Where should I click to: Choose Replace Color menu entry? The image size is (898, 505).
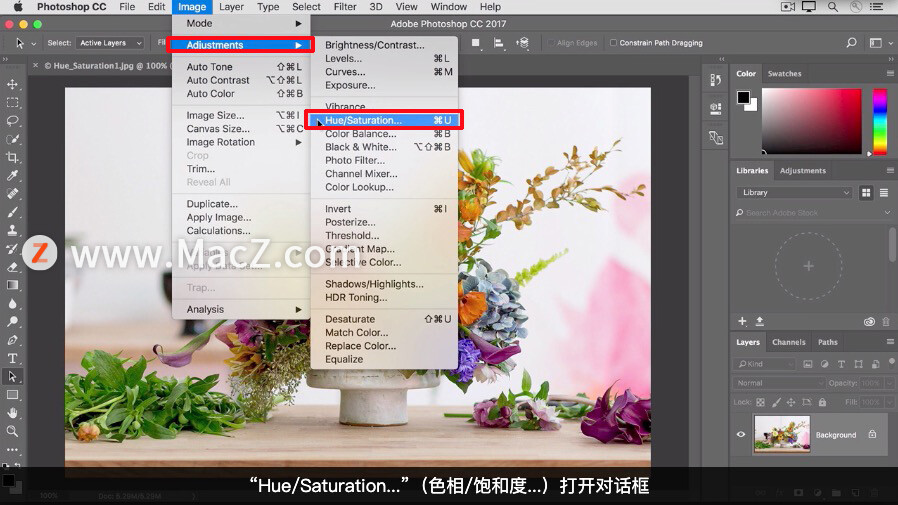click(384, 346)
